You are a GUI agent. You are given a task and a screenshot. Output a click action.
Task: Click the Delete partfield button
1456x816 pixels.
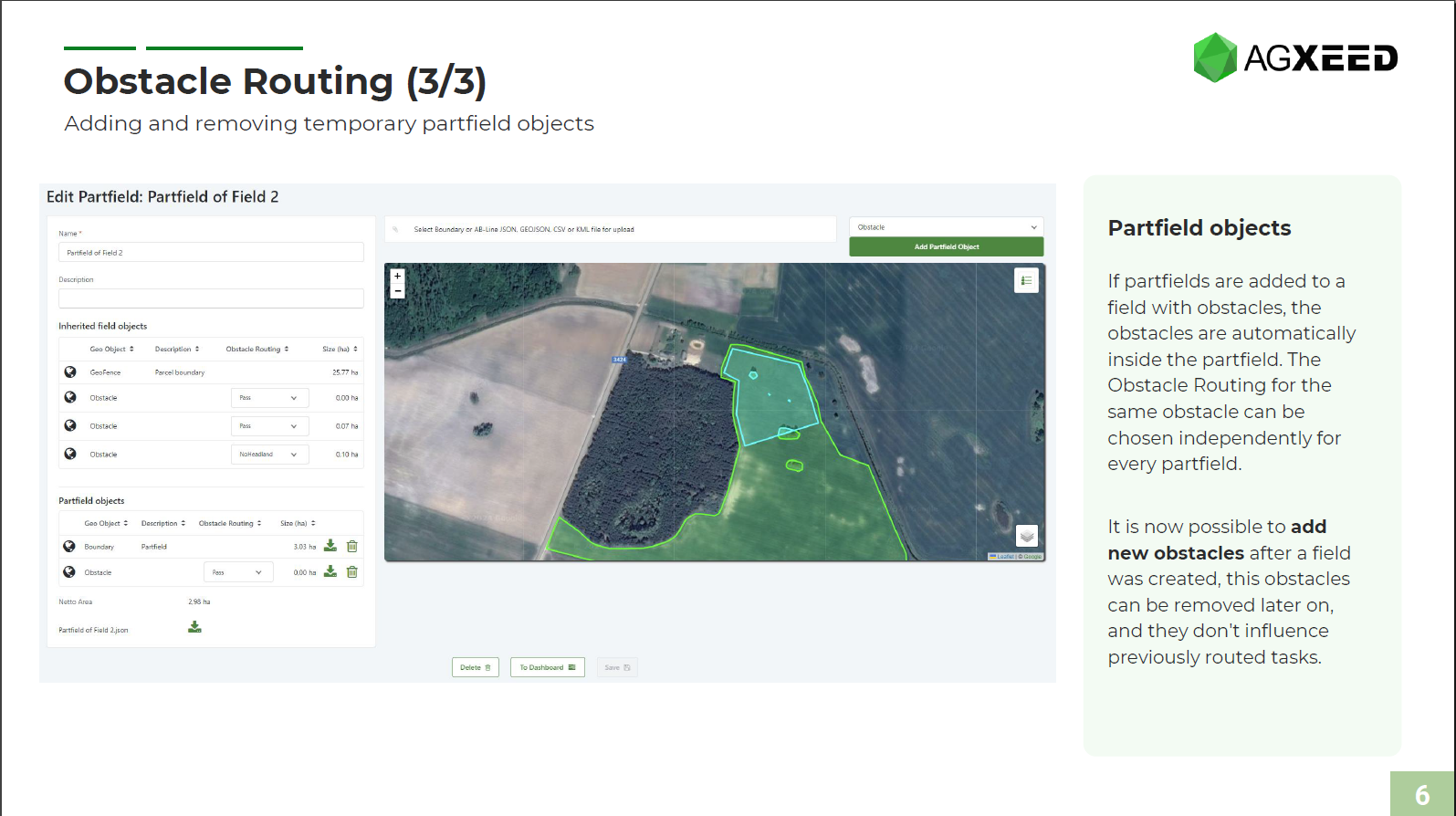click(x=475, y=667)
